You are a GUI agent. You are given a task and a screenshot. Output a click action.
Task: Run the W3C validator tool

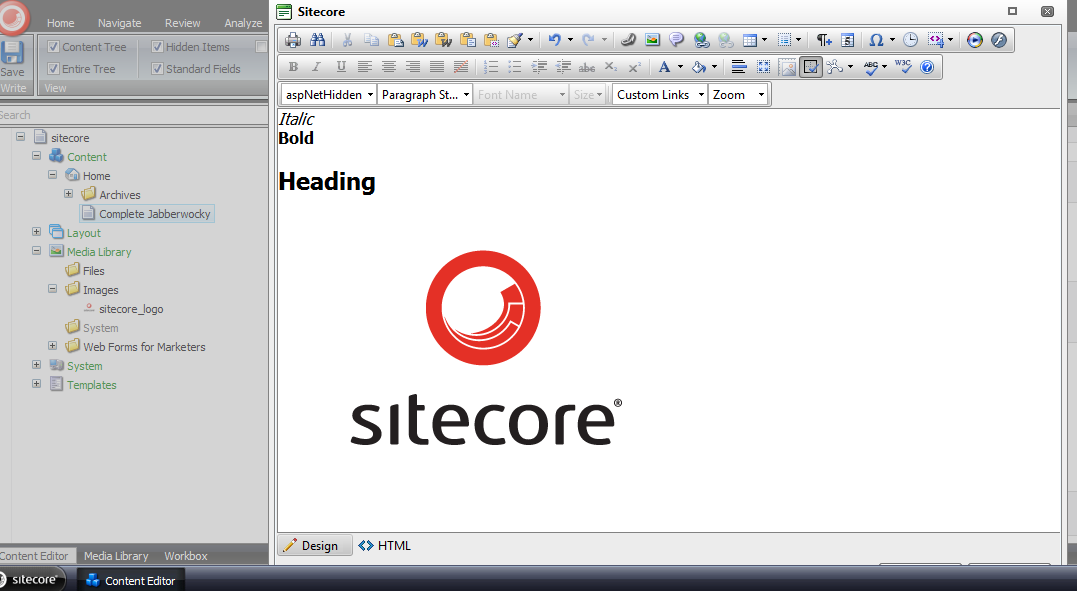(902, 67)
